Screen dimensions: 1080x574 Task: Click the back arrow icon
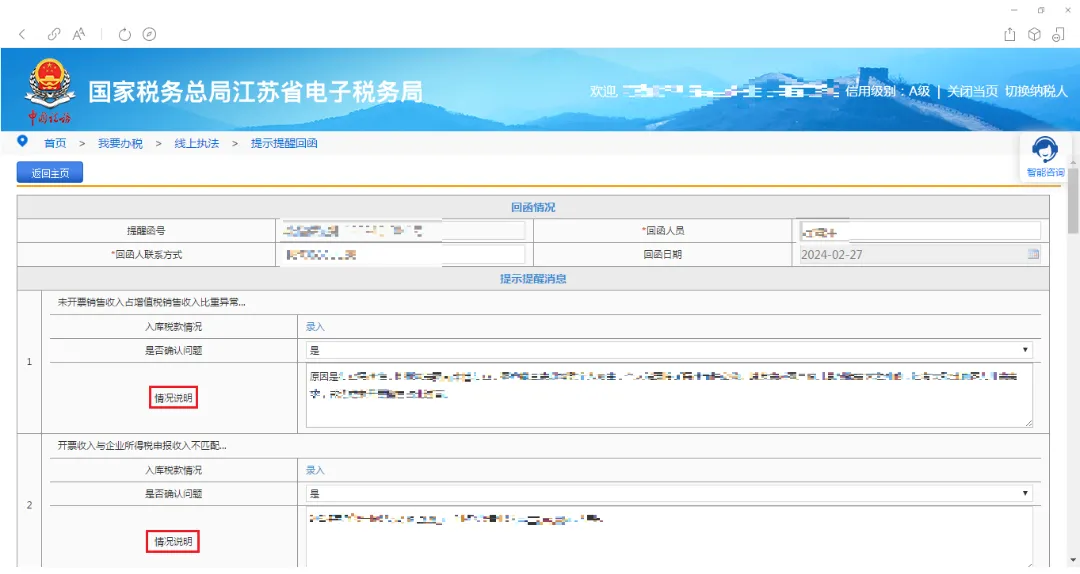(x=22, y=34)
